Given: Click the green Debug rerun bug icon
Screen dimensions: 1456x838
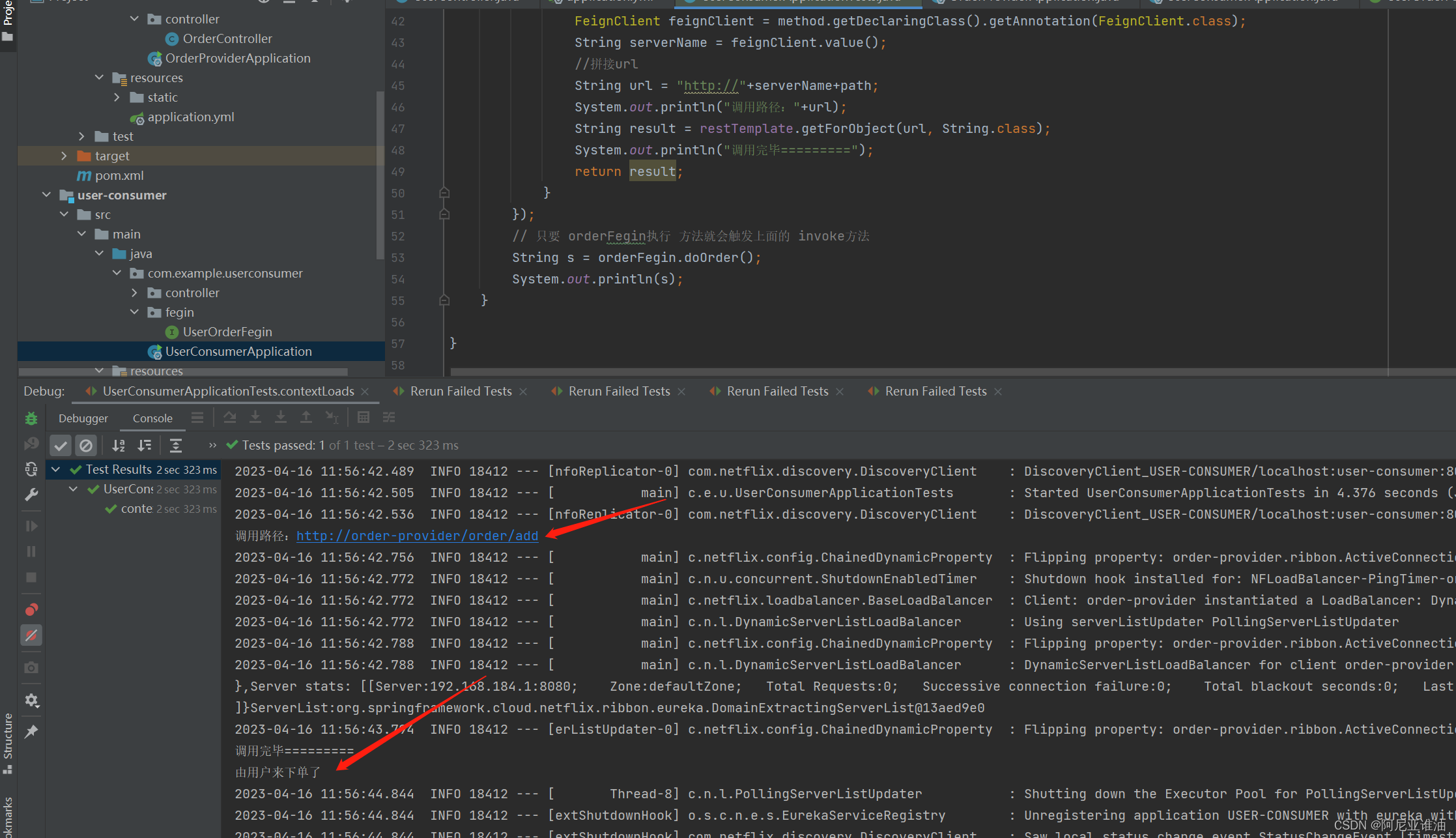Looking at the screenshot, I should click(x=31, y=418).
